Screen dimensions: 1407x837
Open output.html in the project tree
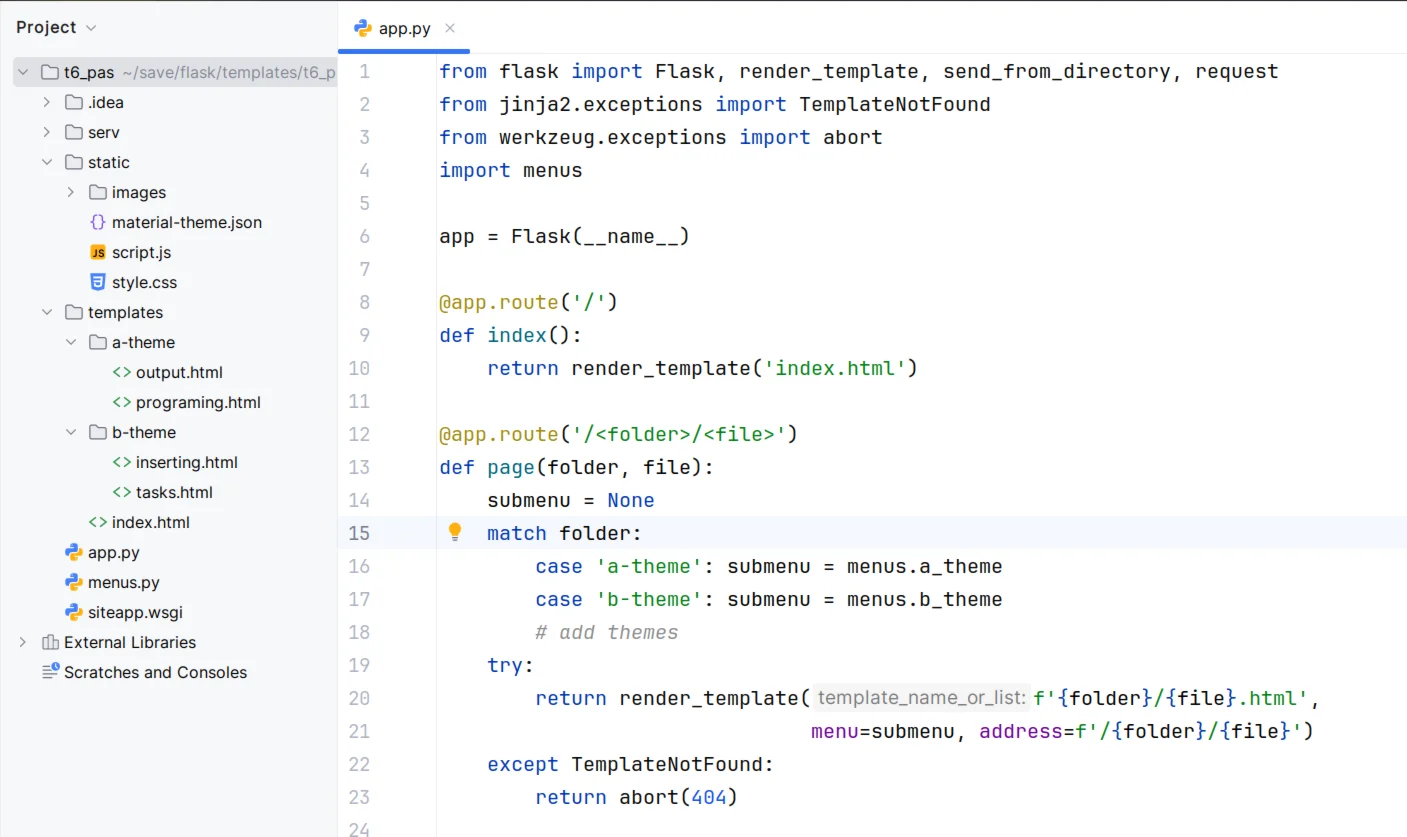pos(178,372)
